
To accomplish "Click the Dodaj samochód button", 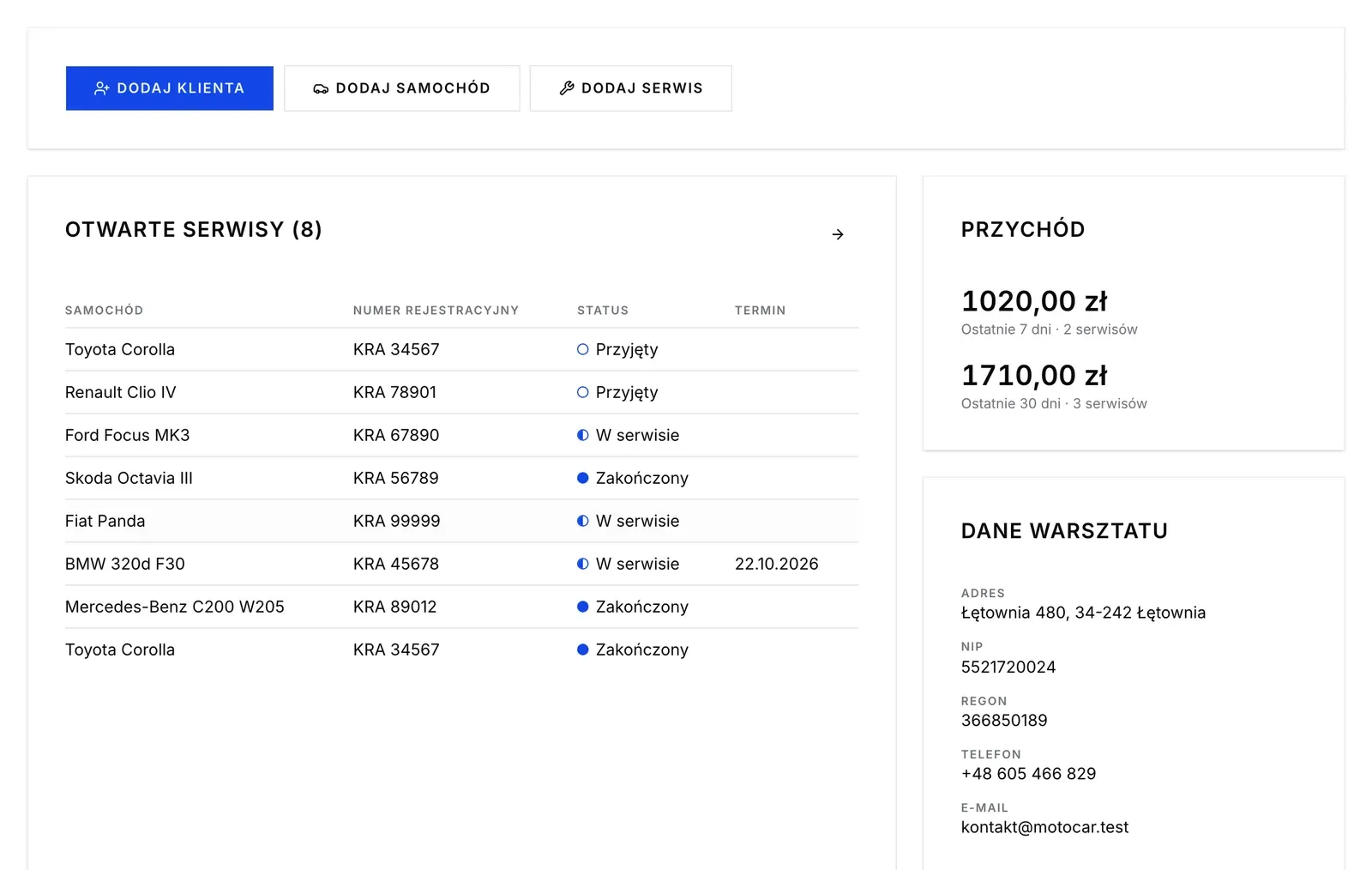I will coord(402,88).
